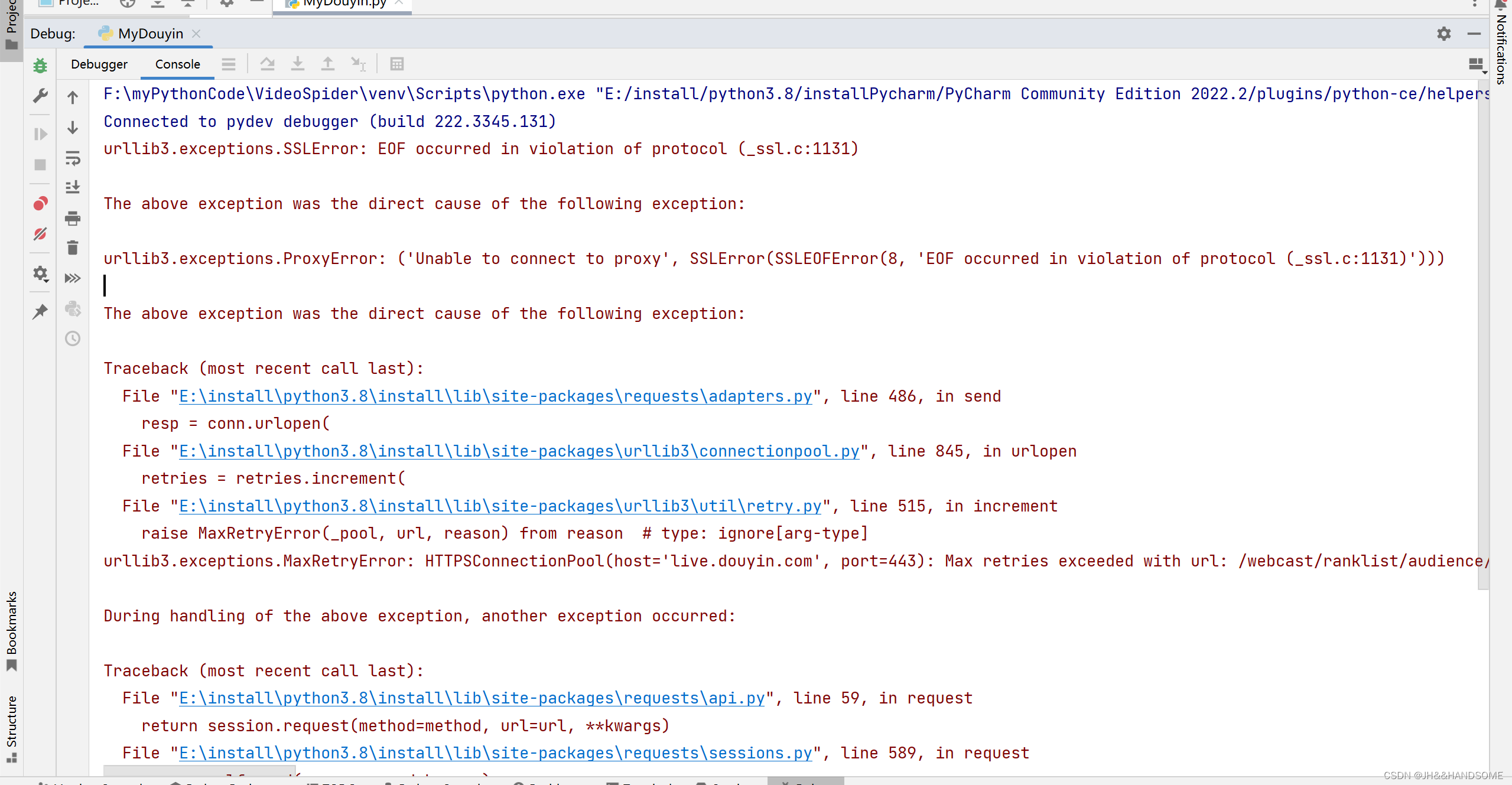
Task: Pin the debug tab with pin icon
Action: click(40, 311)
